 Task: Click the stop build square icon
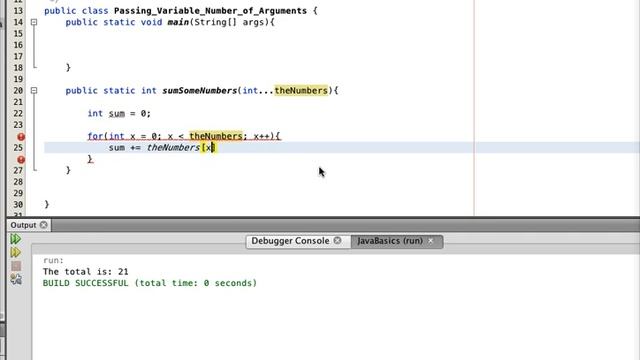pyautogui.click(x=16, y=266)
